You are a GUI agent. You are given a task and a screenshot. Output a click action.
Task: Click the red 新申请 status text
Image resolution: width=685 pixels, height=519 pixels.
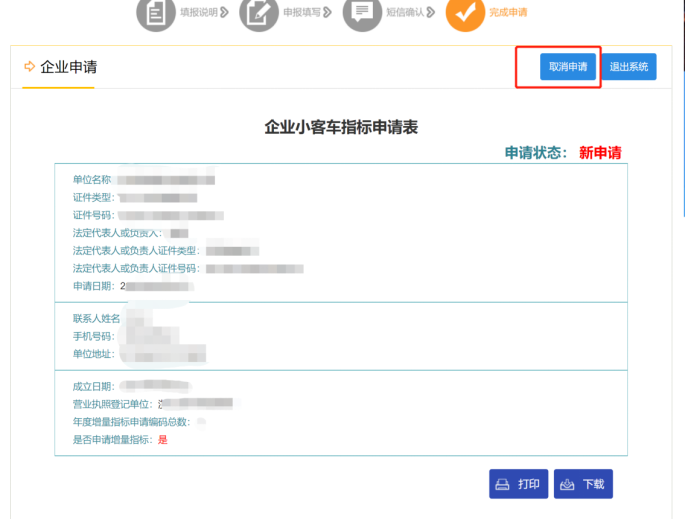600,153
